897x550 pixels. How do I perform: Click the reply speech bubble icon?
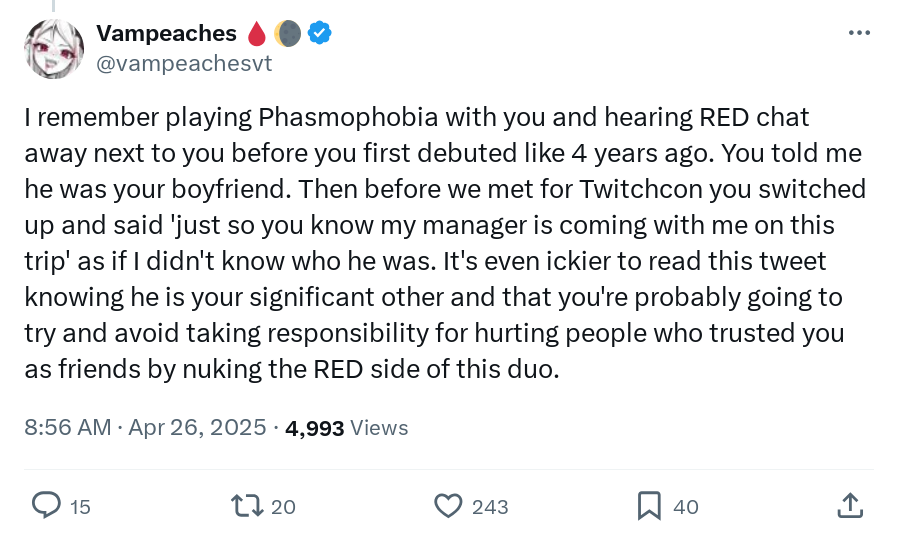(47, 506)
